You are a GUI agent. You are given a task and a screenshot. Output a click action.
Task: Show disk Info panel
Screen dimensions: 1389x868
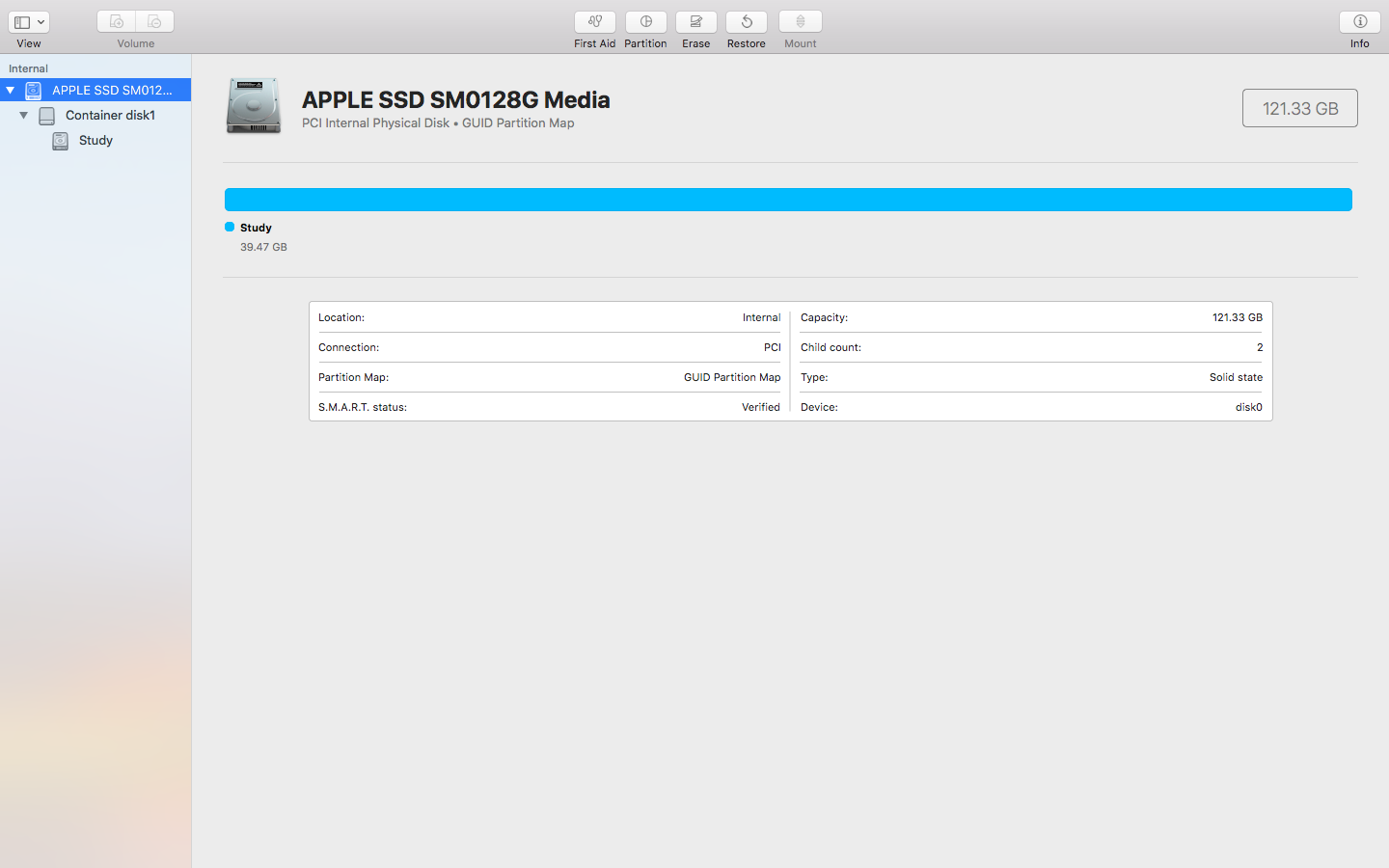(1360, 21)
